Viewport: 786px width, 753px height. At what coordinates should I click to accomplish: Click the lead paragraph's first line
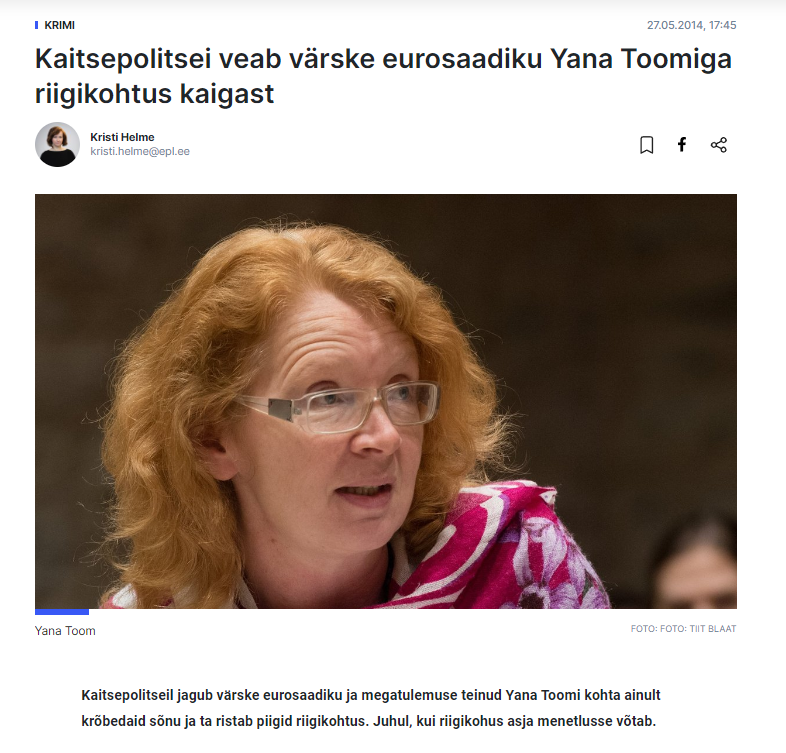click(x=371, y=695)
